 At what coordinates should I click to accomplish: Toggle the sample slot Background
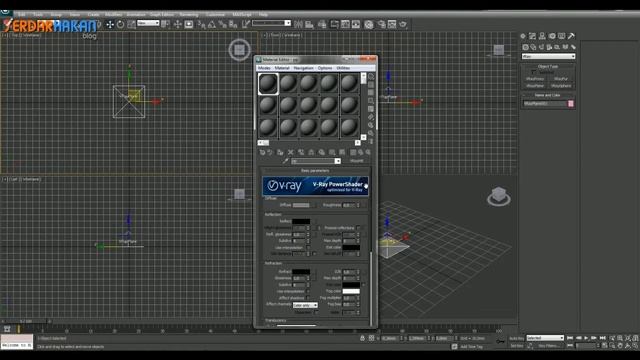pos(371,93)
